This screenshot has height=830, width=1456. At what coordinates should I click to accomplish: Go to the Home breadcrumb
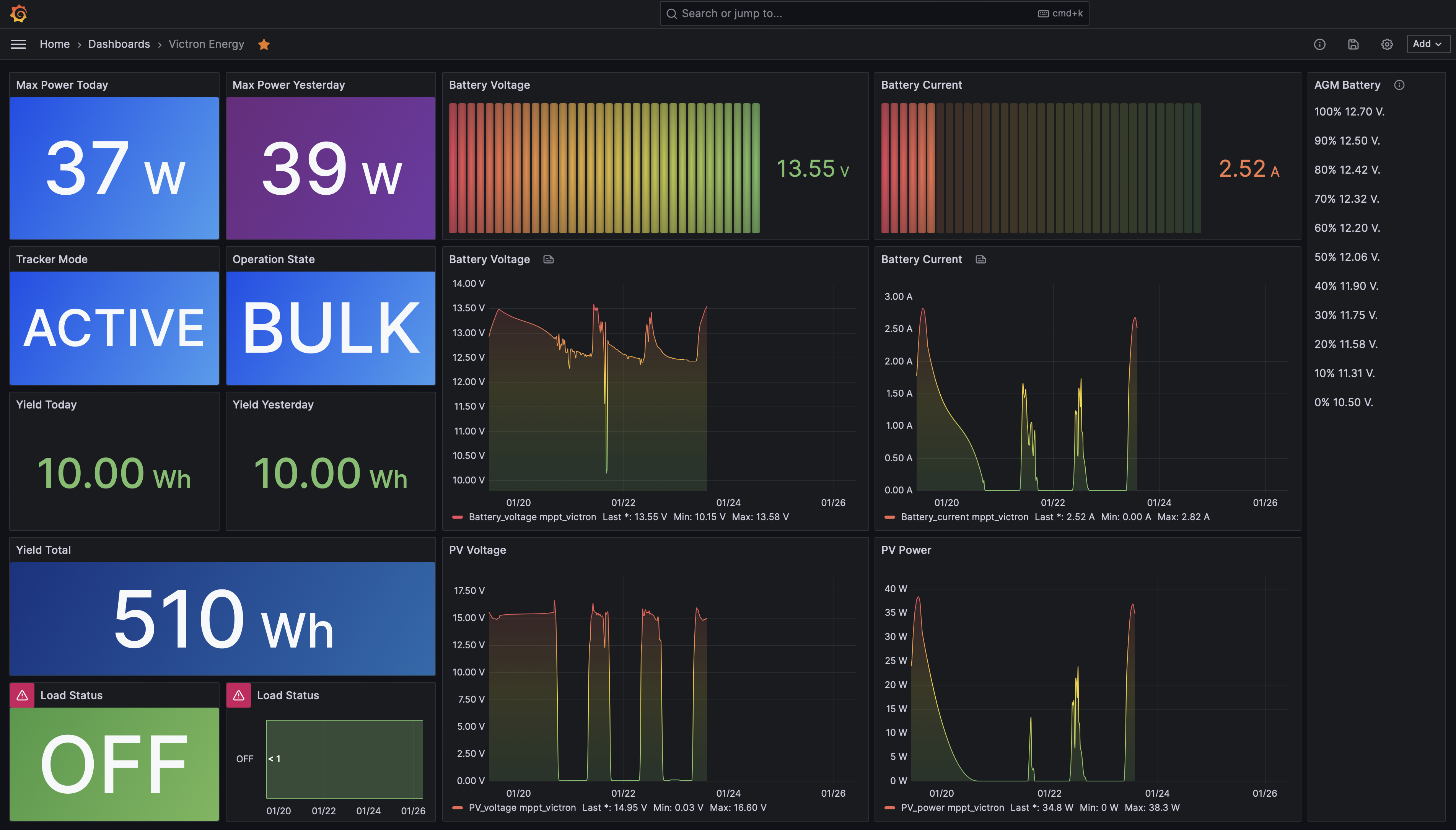click(x=55, y=44)
